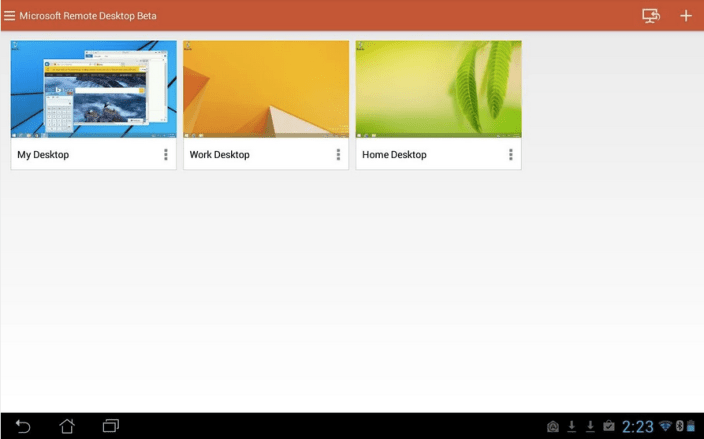Click the Microsoft Remote Desktop Beta title
704x439 pixels.
click(88, 15)
